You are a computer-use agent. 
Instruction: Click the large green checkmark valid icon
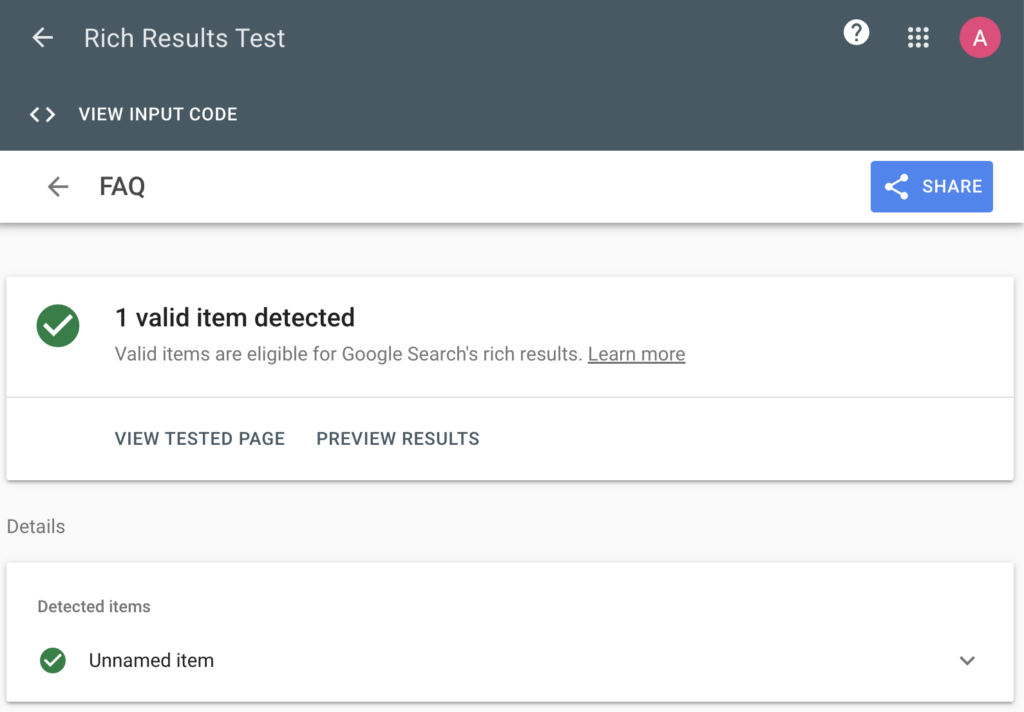59,325
